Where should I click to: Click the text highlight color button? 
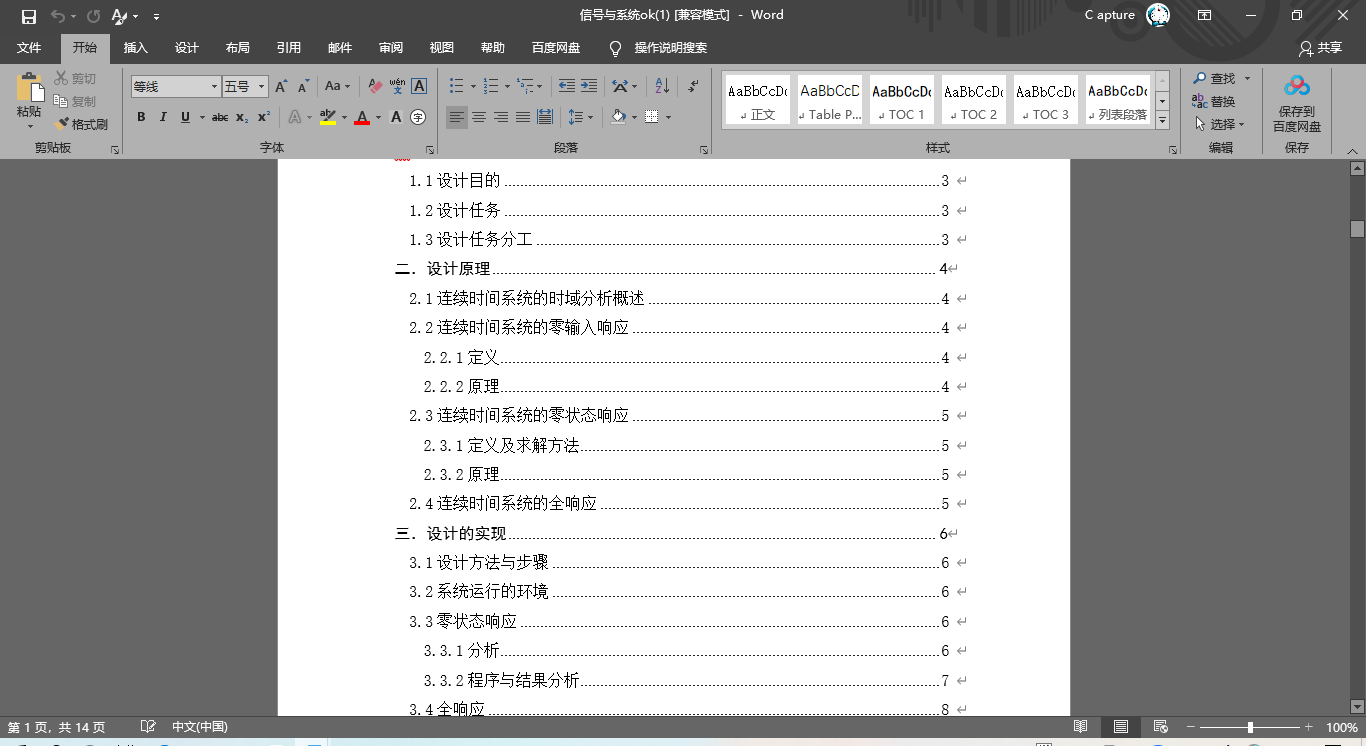(328, 117)
